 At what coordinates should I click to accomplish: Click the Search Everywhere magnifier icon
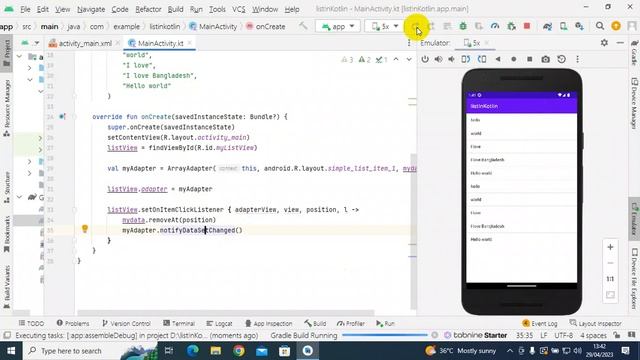(600, 26)
